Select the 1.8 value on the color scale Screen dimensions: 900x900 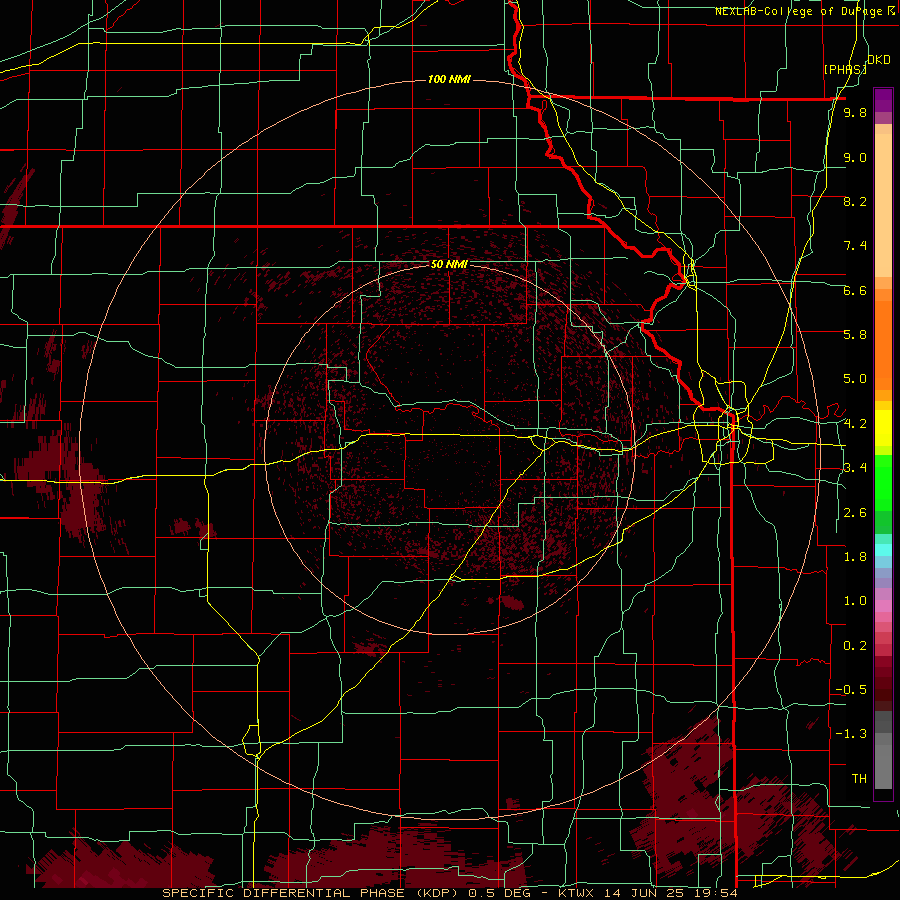tap(855, 557)
